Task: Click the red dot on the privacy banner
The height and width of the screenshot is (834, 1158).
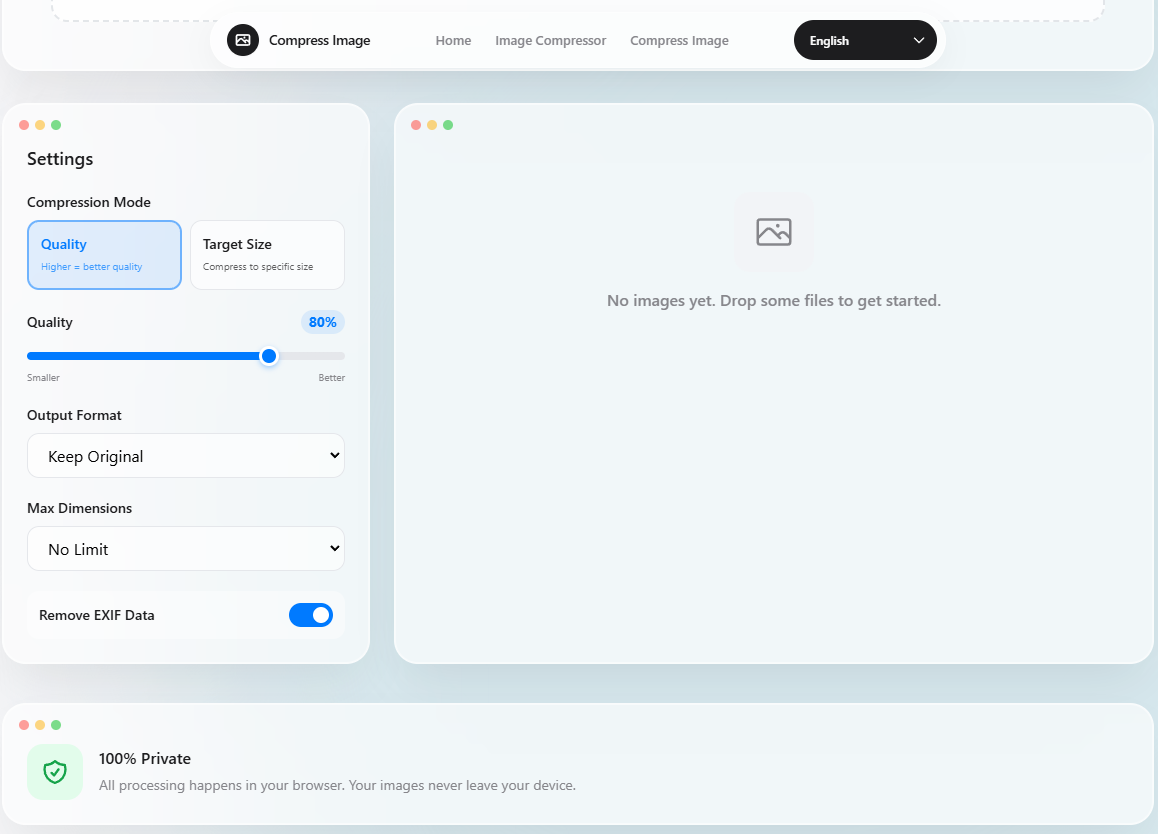Action: (23, 724)
